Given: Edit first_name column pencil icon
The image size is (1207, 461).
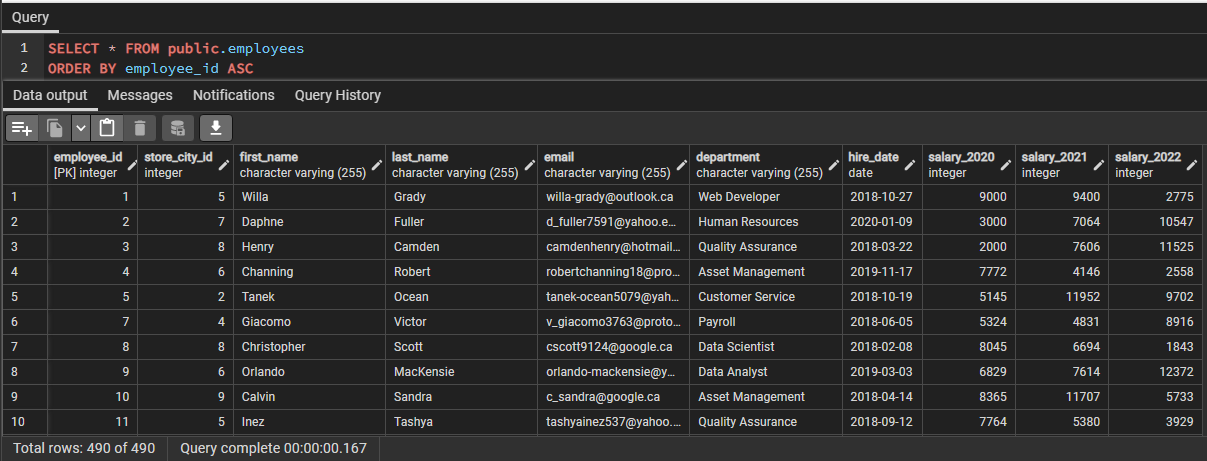Looking at the screenshot, I should pos(377,164).
